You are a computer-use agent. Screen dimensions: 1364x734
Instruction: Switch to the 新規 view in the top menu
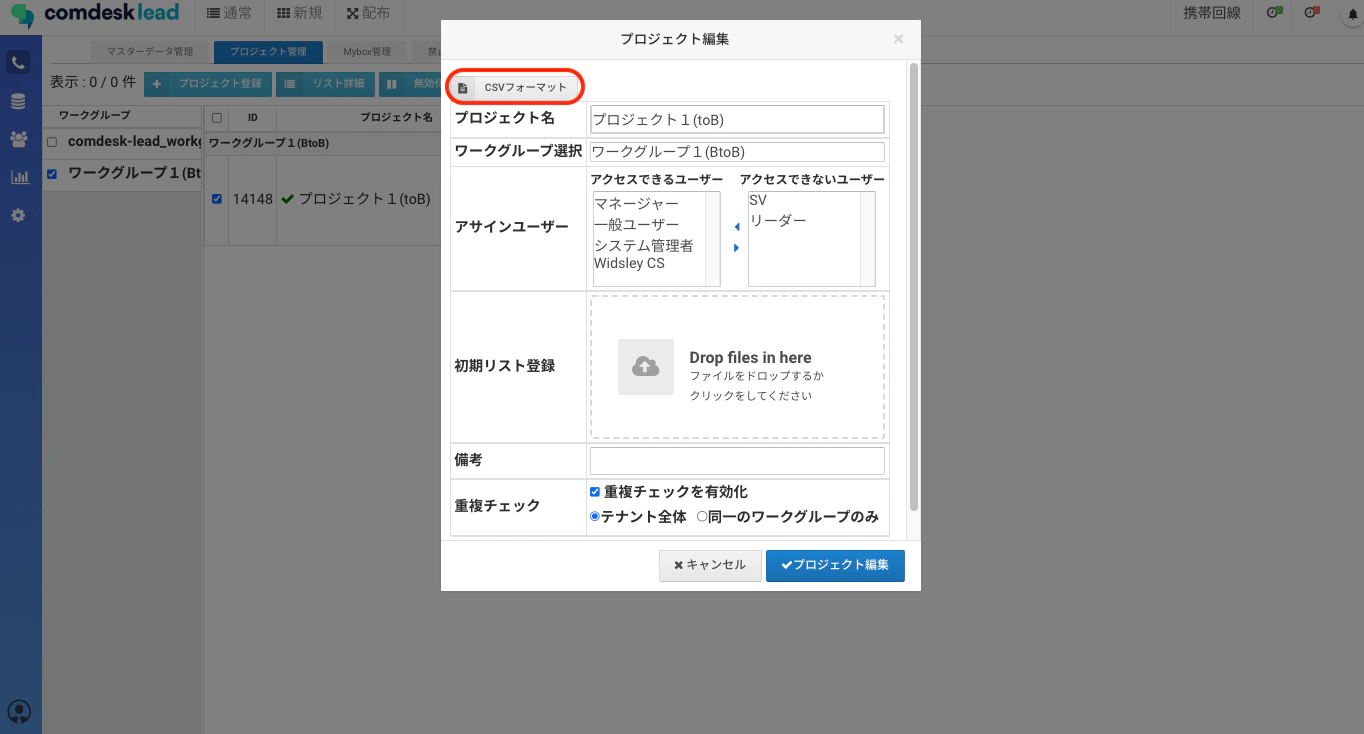299,14
